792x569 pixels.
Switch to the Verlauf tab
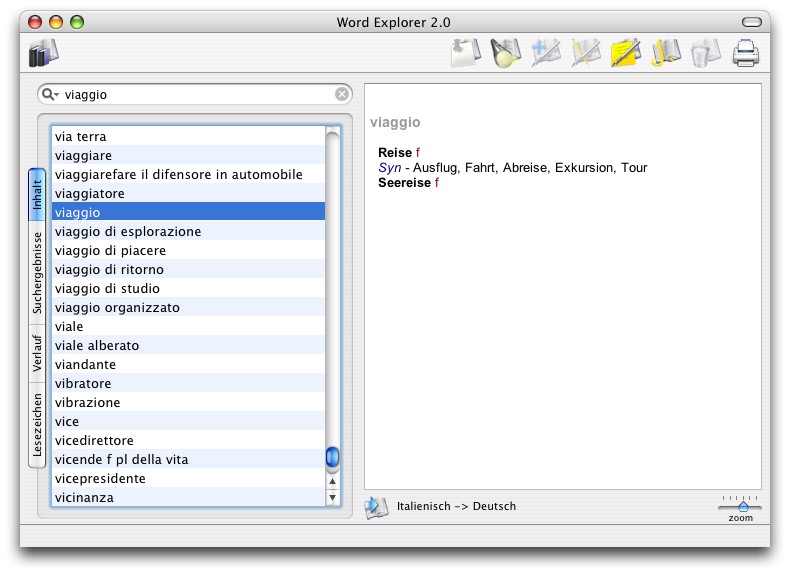coord(37,353)
